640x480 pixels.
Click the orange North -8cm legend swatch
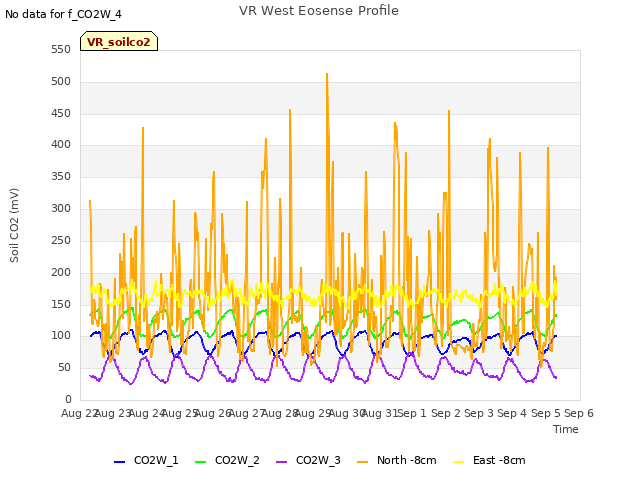tap(362, 462)
